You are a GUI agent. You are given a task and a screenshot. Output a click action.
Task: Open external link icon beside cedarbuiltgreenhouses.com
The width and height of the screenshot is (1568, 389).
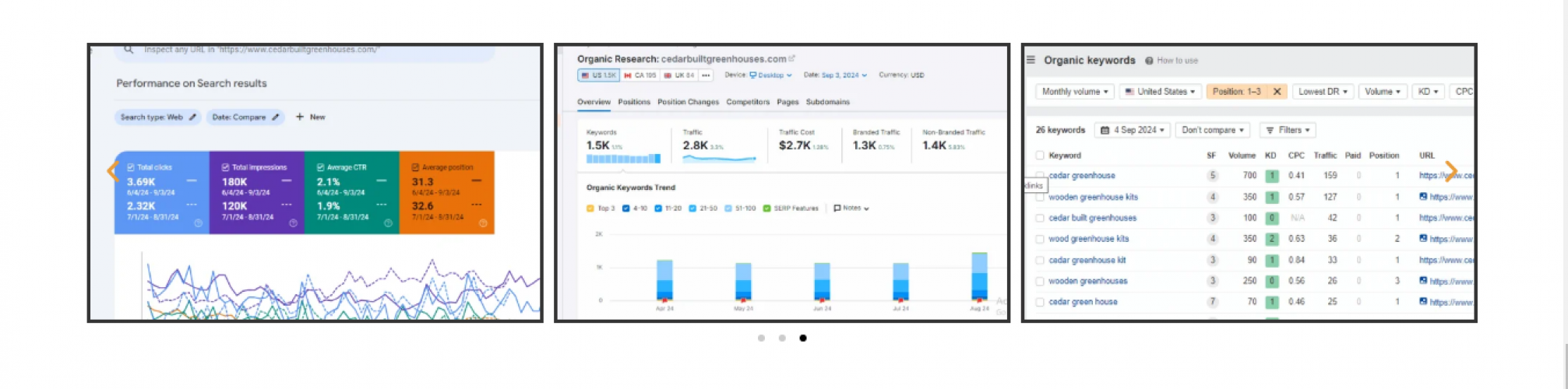click(792, 58)
